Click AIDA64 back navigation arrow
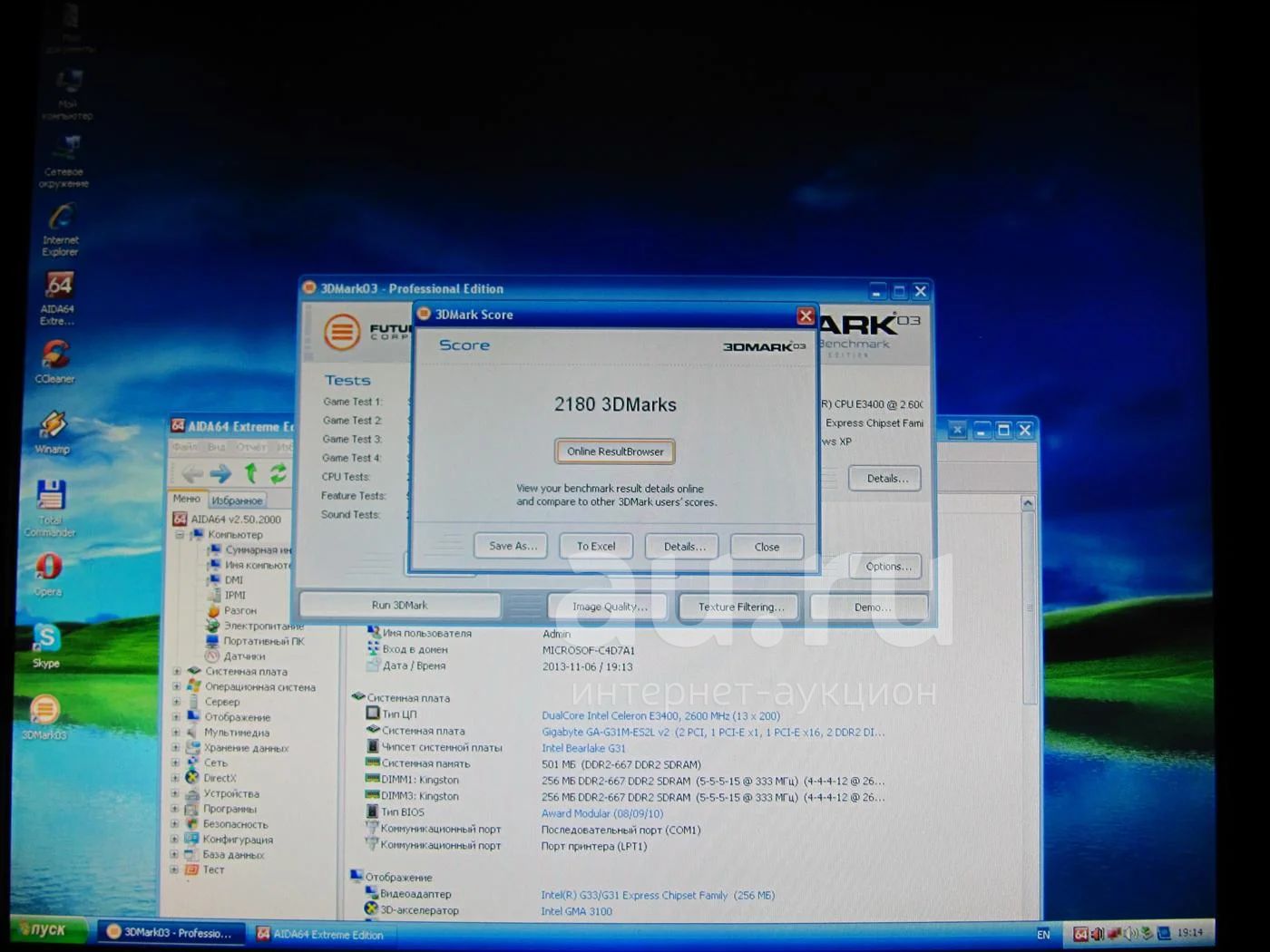Image resolution: width=1270 pixels, height=952 pixels. [191, 473]
